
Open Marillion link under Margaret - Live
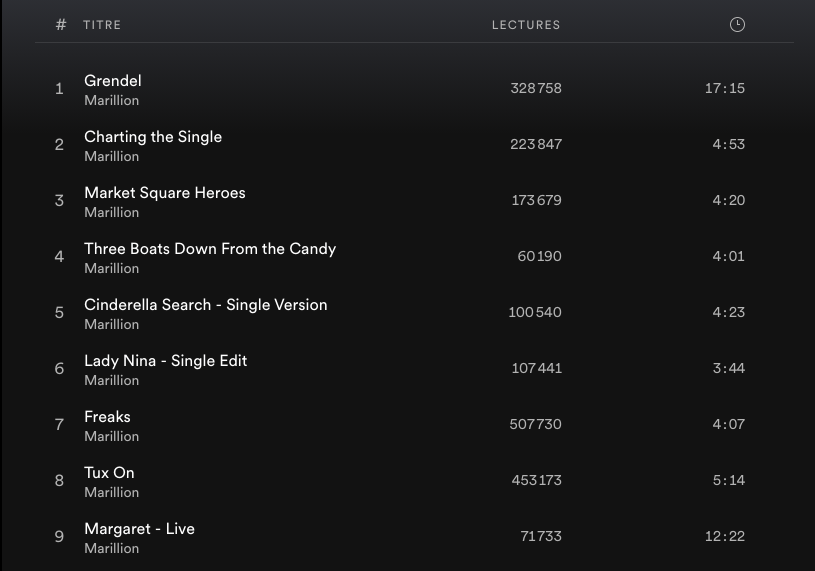(112, 549)
